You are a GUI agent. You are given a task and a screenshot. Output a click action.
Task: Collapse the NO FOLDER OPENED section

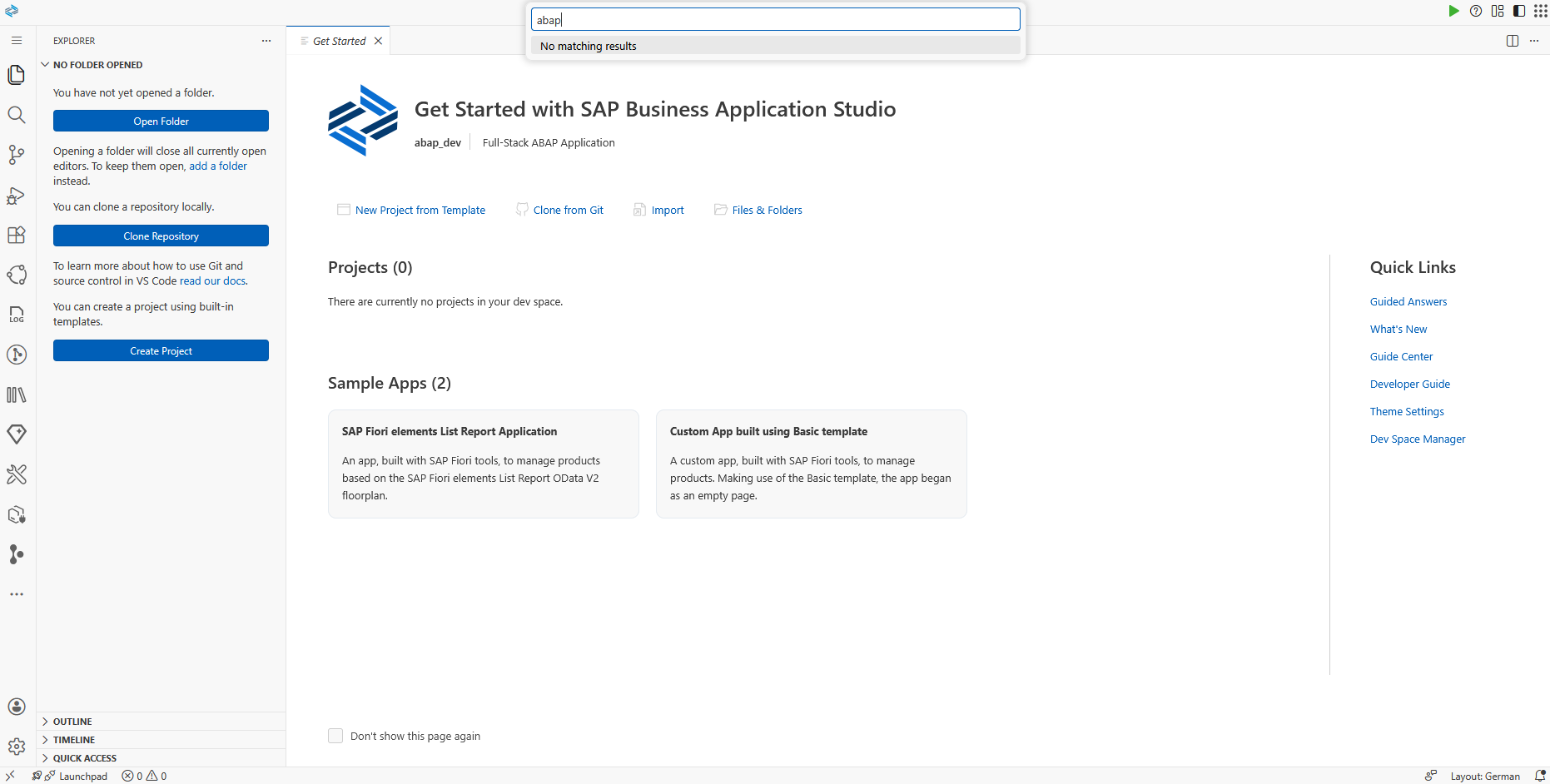click(97, 65)
